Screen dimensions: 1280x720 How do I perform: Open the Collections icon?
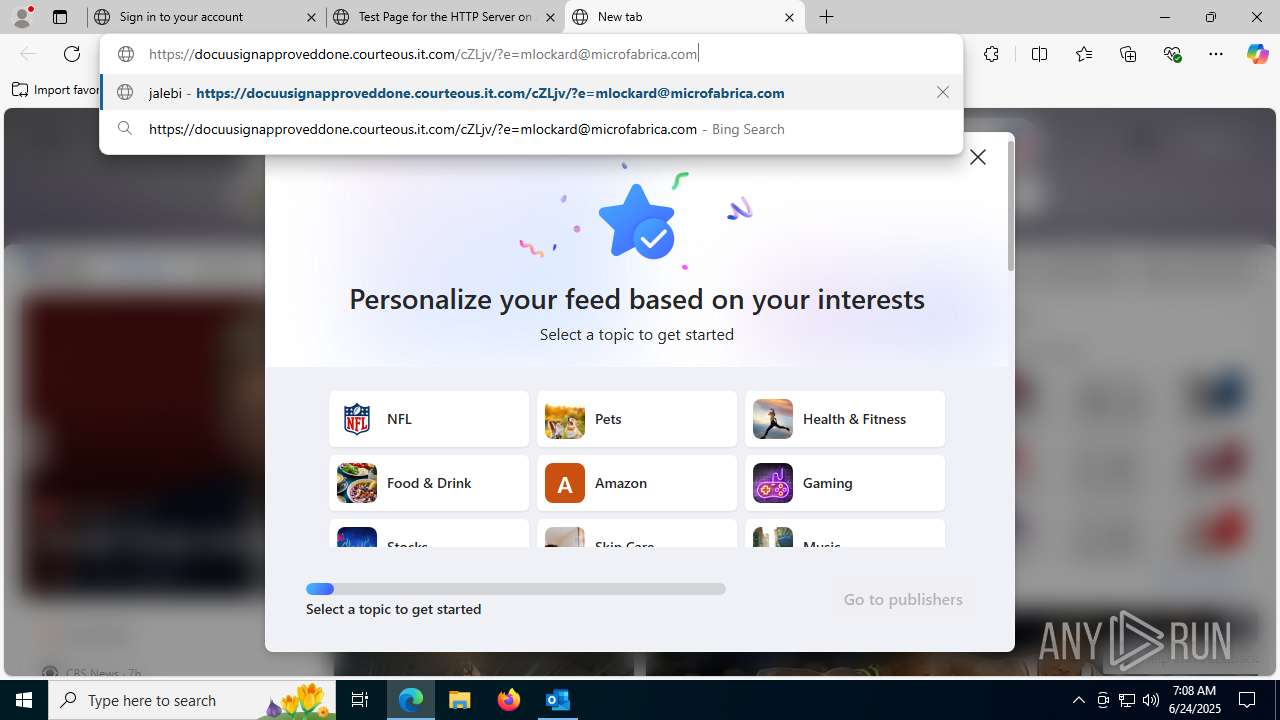pos(1128,54)
